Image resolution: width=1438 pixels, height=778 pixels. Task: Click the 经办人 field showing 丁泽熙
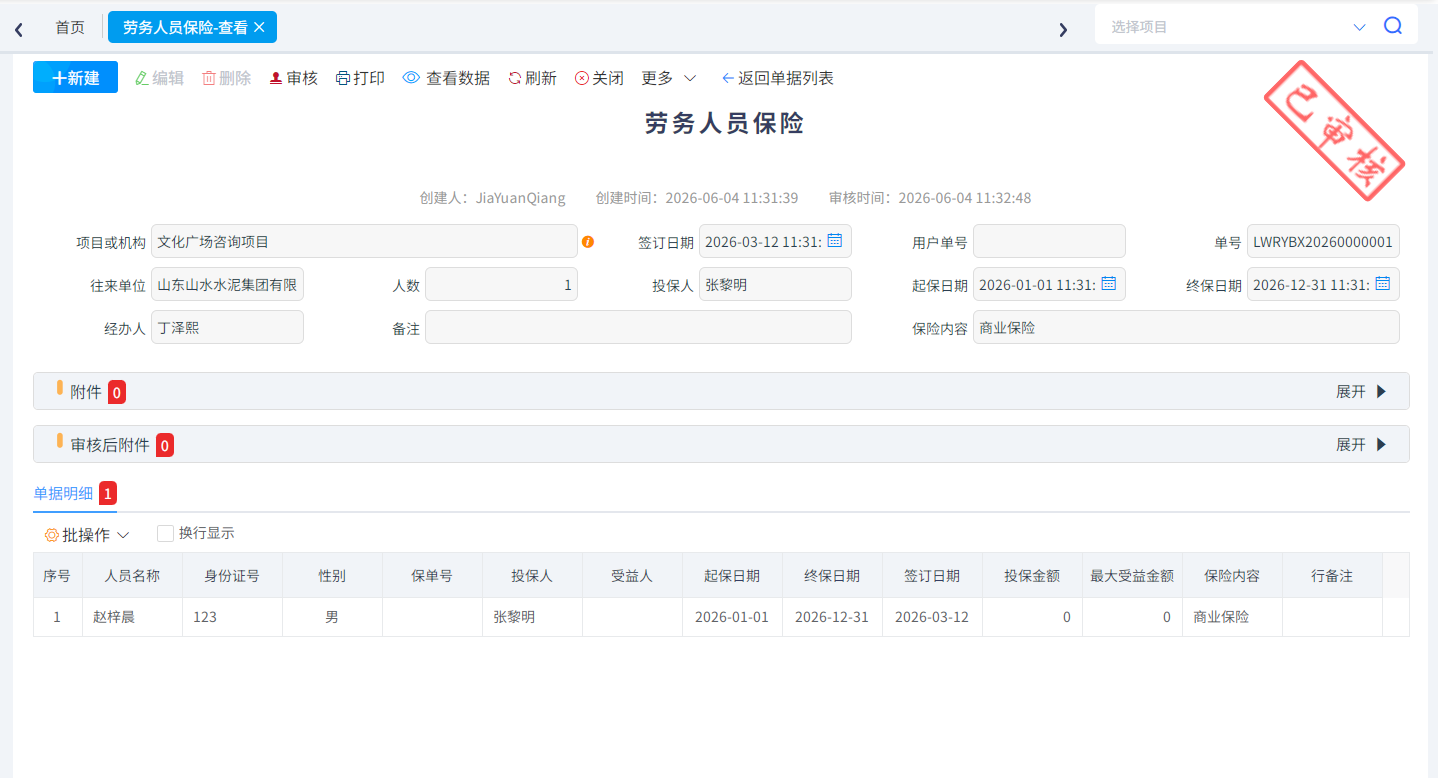point(227,327)
